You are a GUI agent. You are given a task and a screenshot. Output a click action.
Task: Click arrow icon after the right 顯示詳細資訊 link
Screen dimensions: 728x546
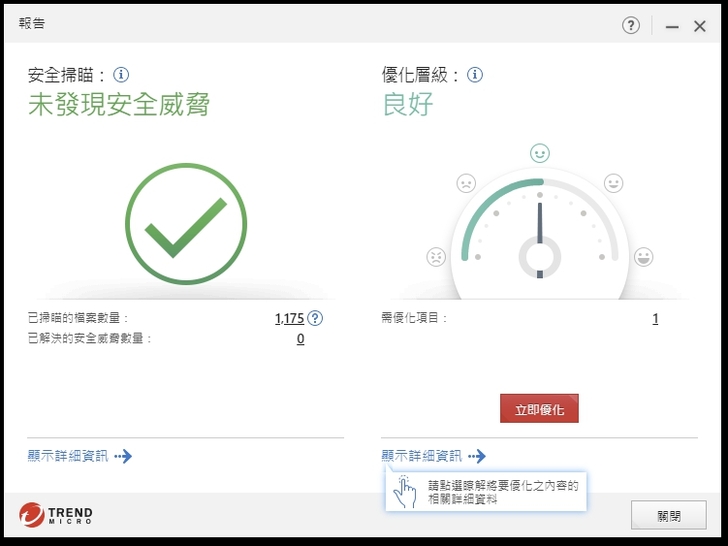click(x=477, y=456)
